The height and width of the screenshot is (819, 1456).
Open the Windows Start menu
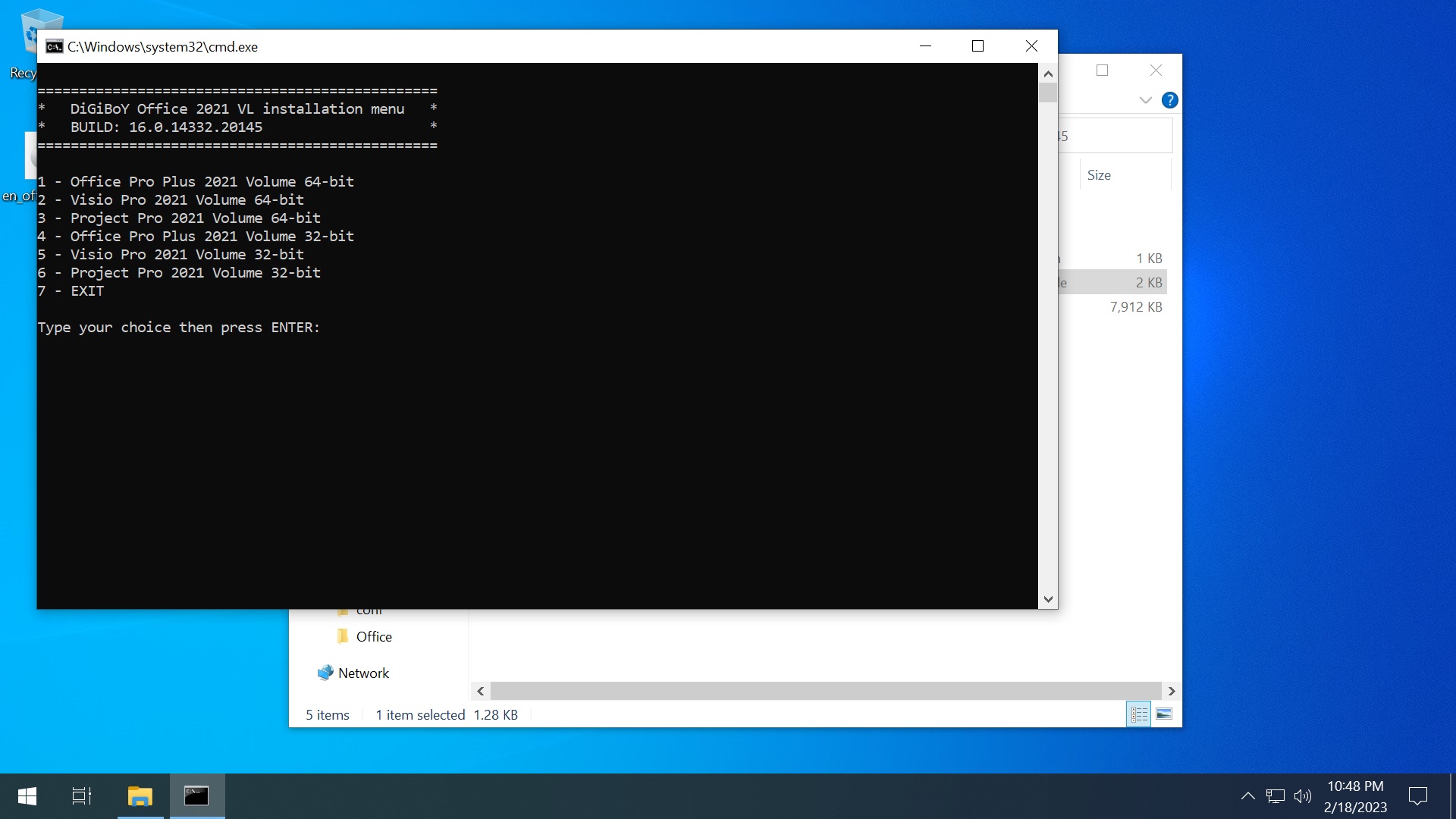(27, 796)
